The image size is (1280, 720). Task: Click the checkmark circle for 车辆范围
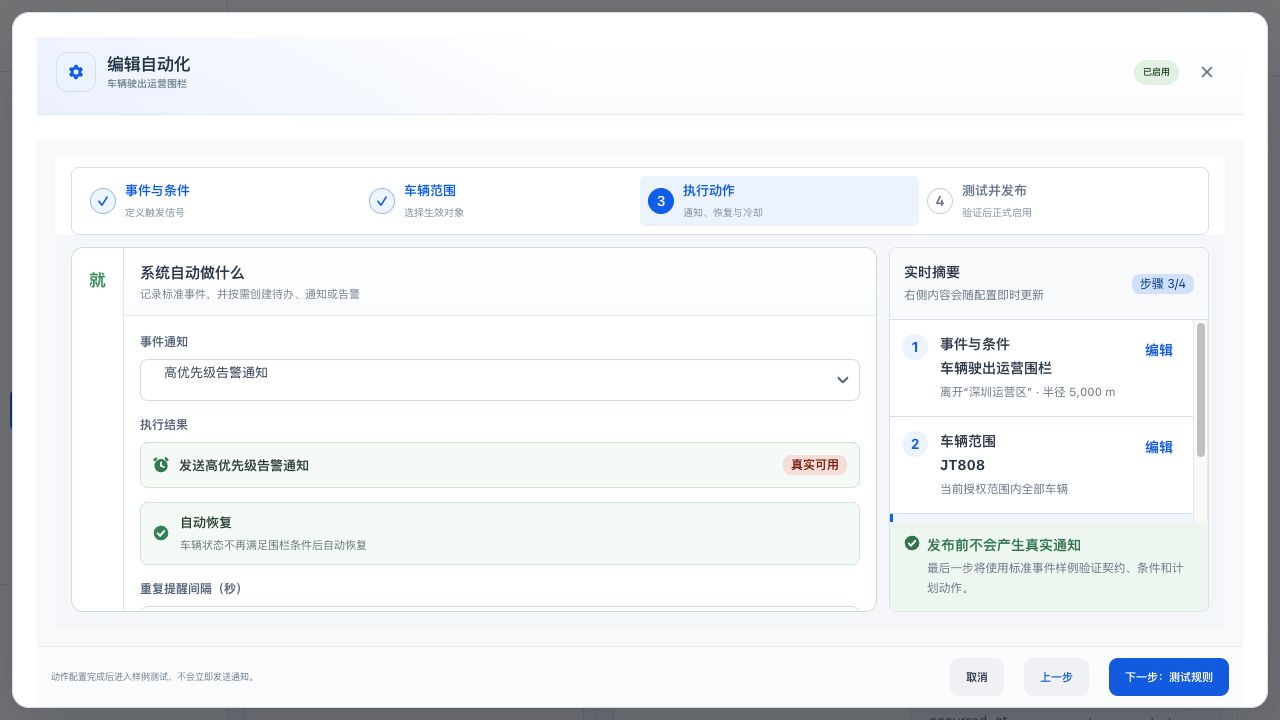tap(382, 201)
